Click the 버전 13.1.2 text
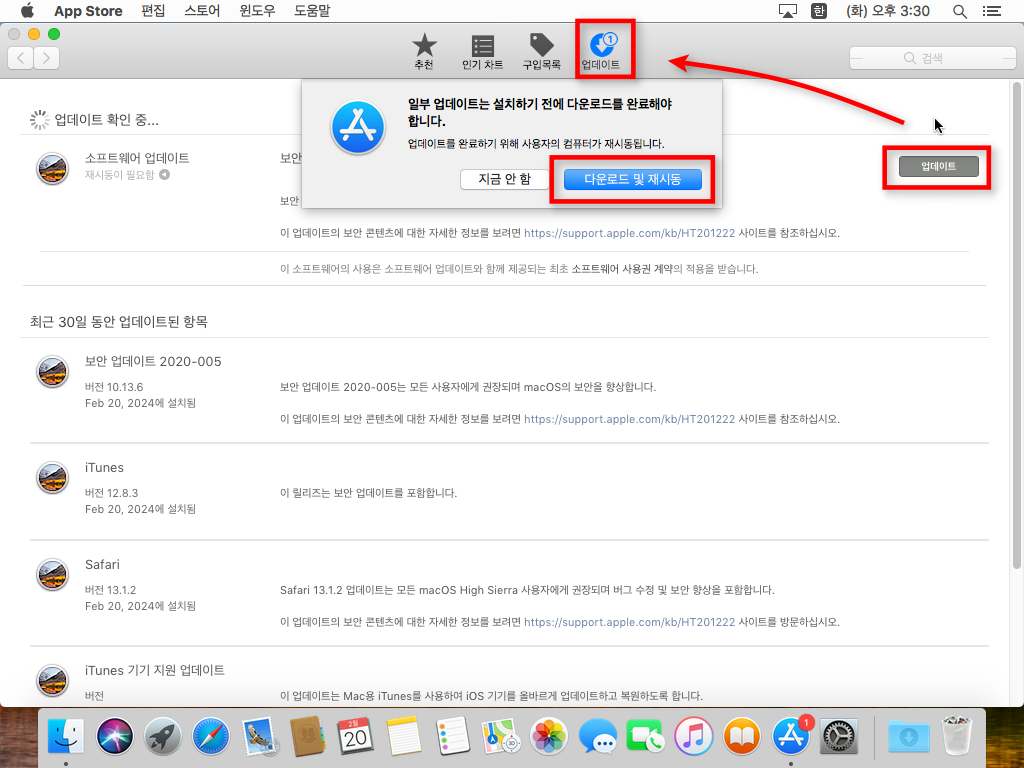Image resolution: width=1024 pixels, height=768 pixels. [111, 590]
